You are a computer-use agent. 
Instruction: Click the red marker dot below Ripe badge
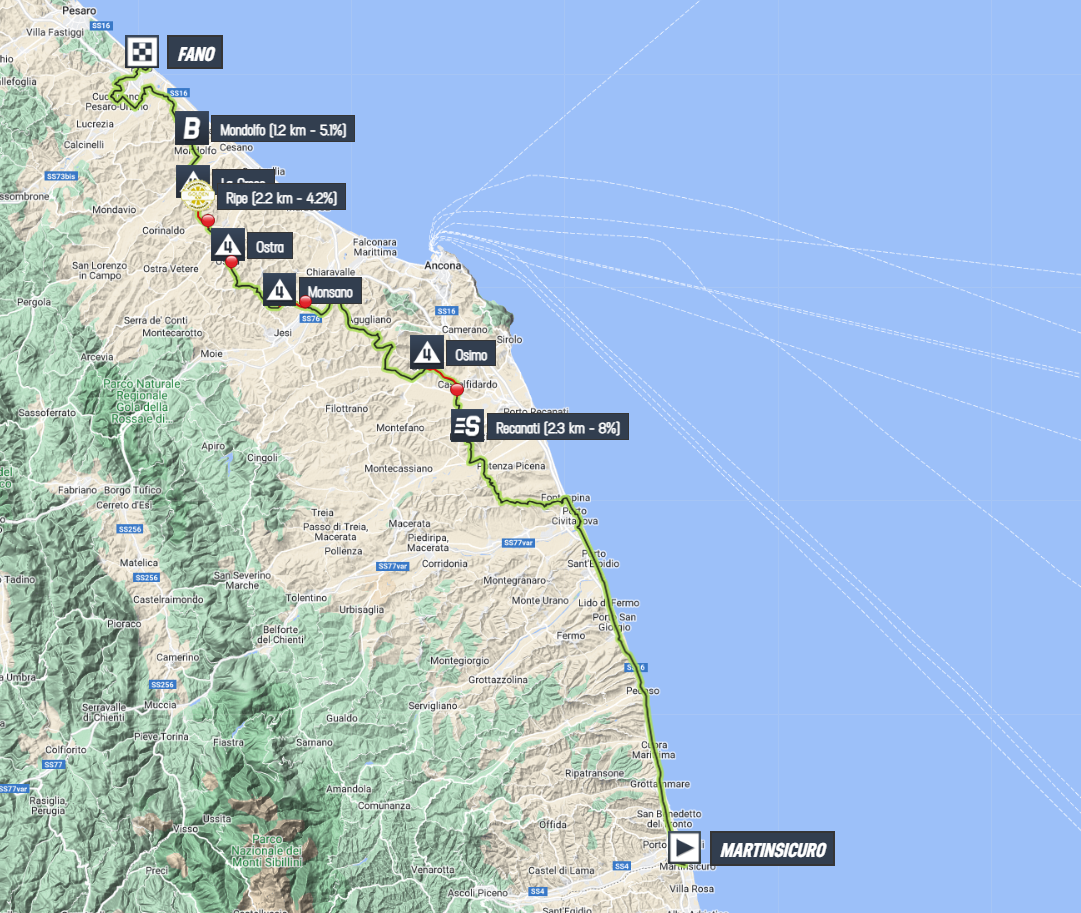pos(208,220)
